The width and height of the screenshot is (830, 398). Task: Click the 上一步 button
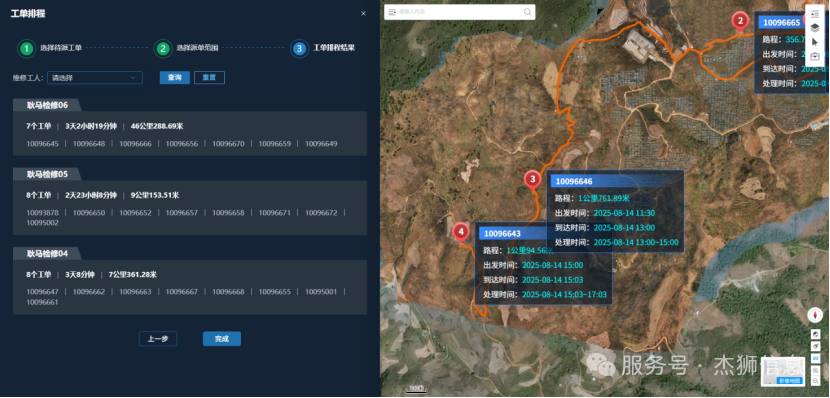(158, 339)
